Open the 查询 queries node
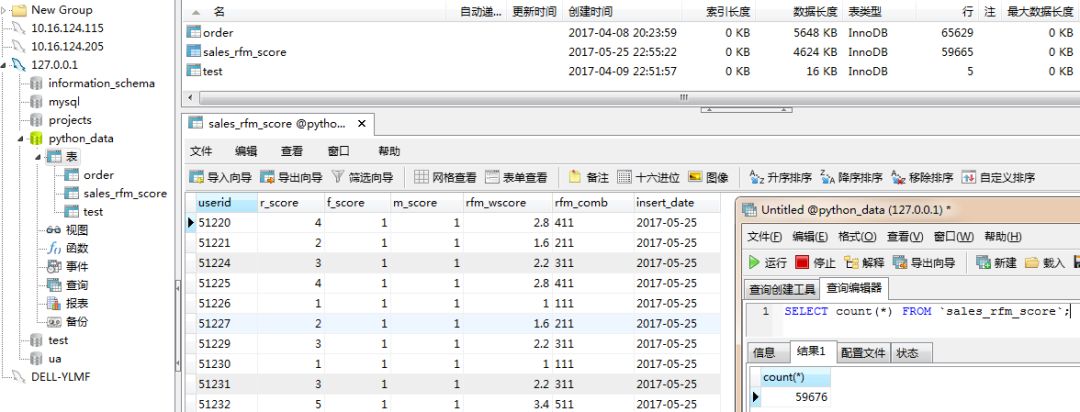Screen dimensions: 1080x412 (x=76, y=285)
